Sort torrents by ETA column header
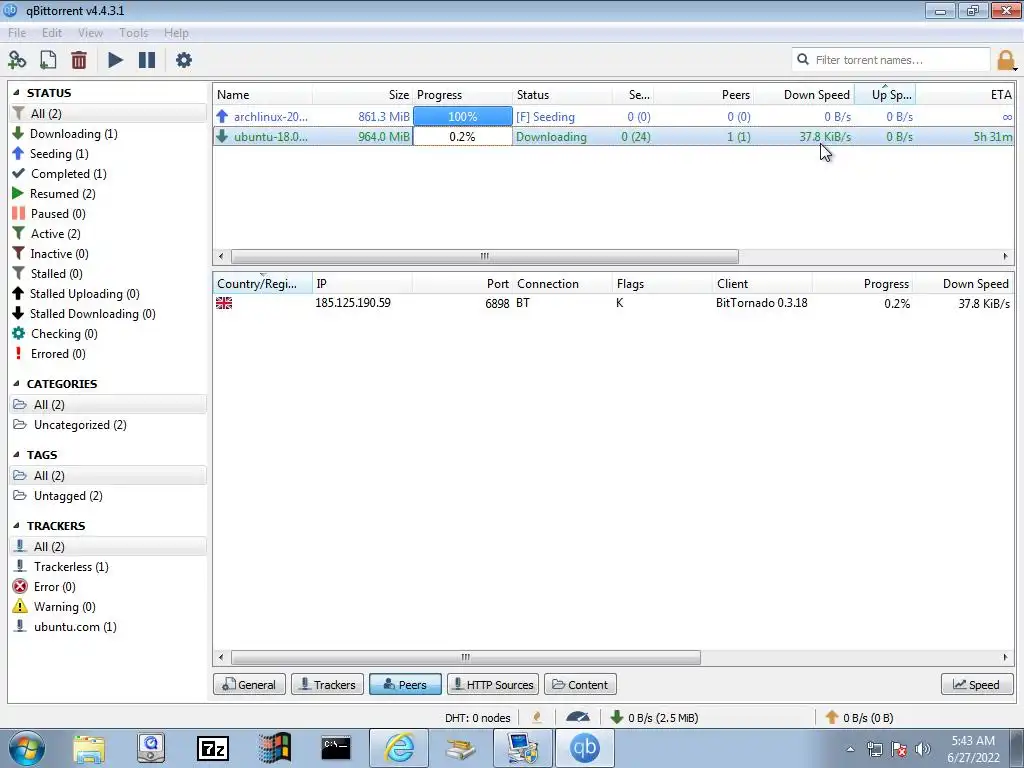This screenshot has width=1024, height=768. pos(965,95)
